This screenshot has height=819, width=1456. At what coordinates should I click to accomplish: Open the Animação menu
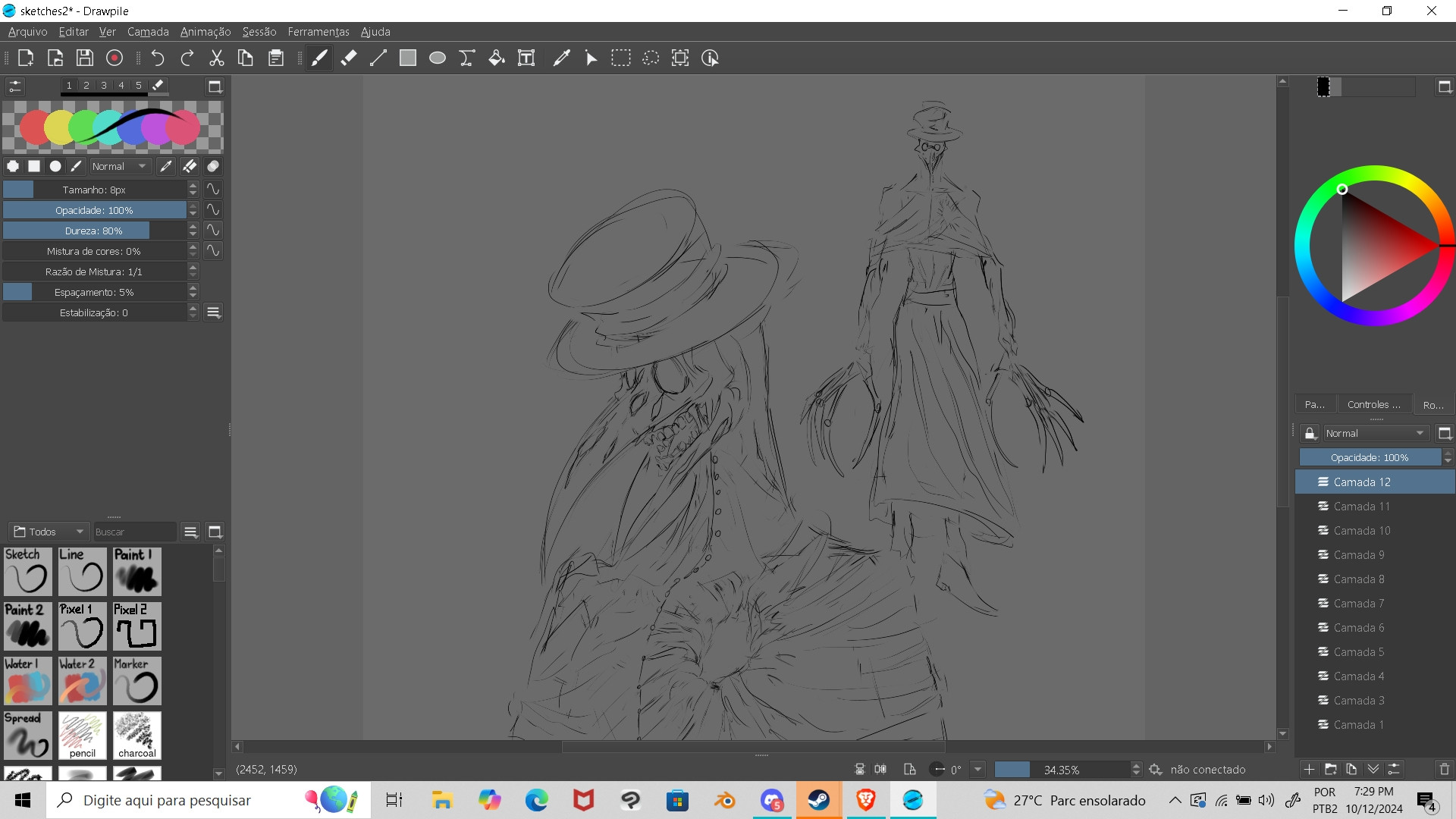pos(206,32)
